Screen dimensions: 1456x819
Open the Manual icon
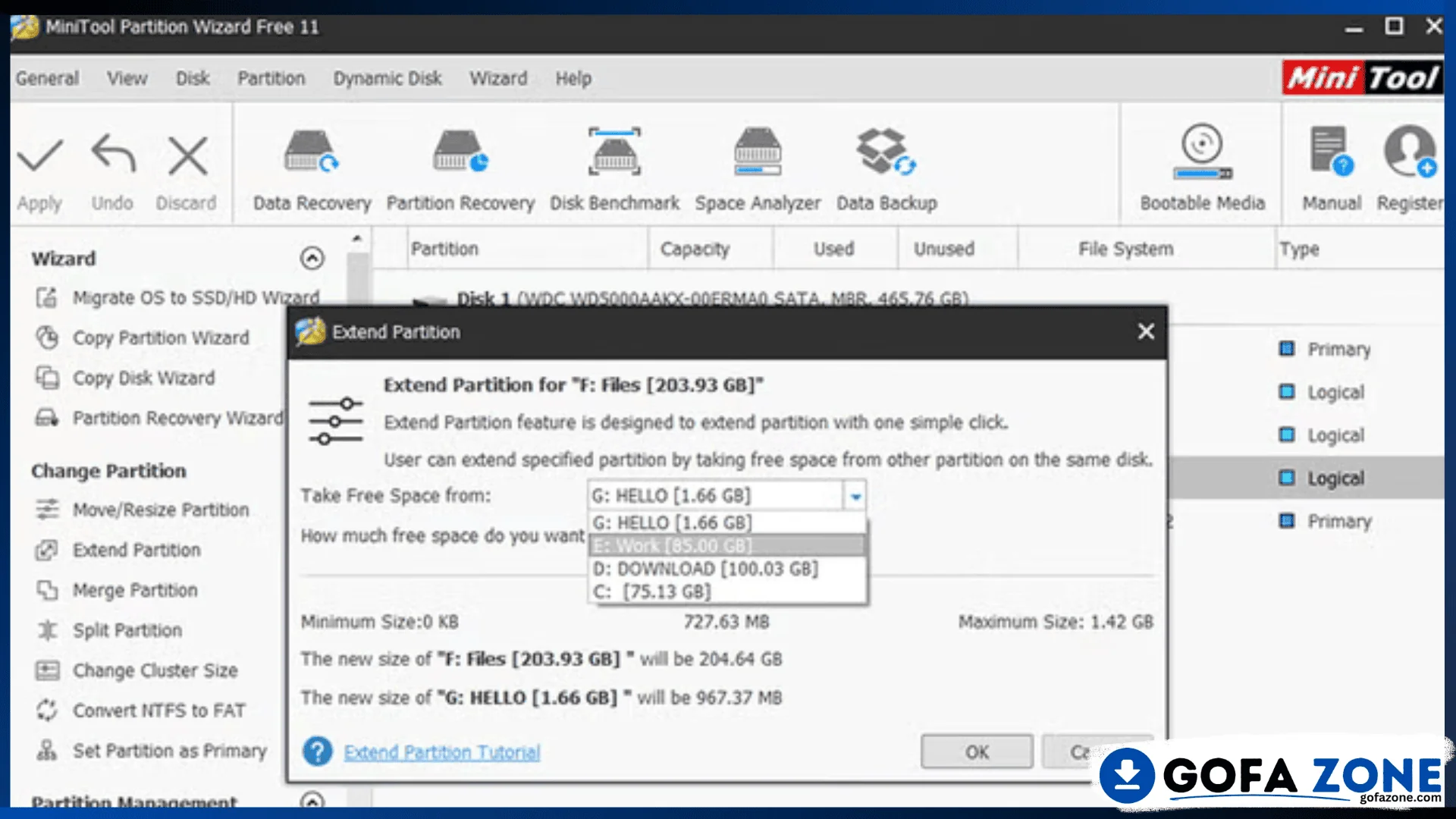click(x=1332, y=152)
